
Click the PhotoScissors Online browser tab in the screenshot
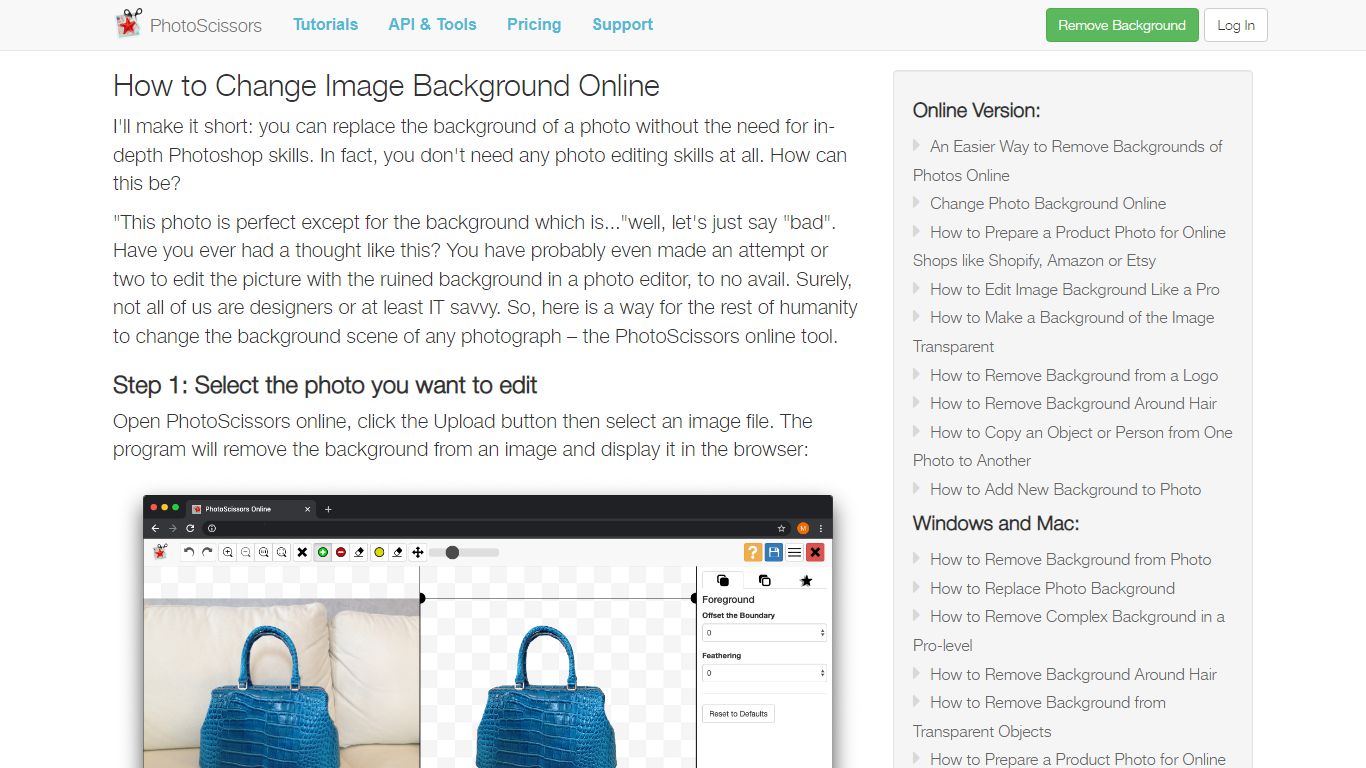[251, 509]
